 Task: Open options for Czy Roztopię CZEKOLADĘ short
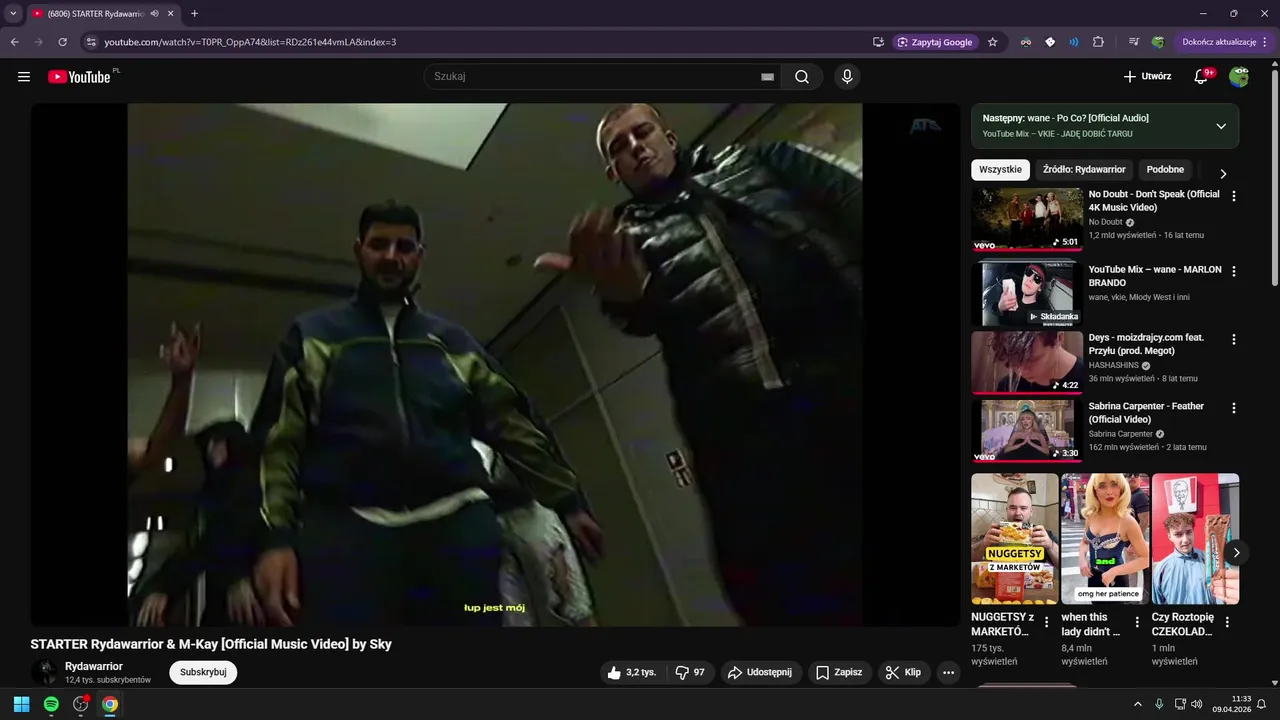1227,622
